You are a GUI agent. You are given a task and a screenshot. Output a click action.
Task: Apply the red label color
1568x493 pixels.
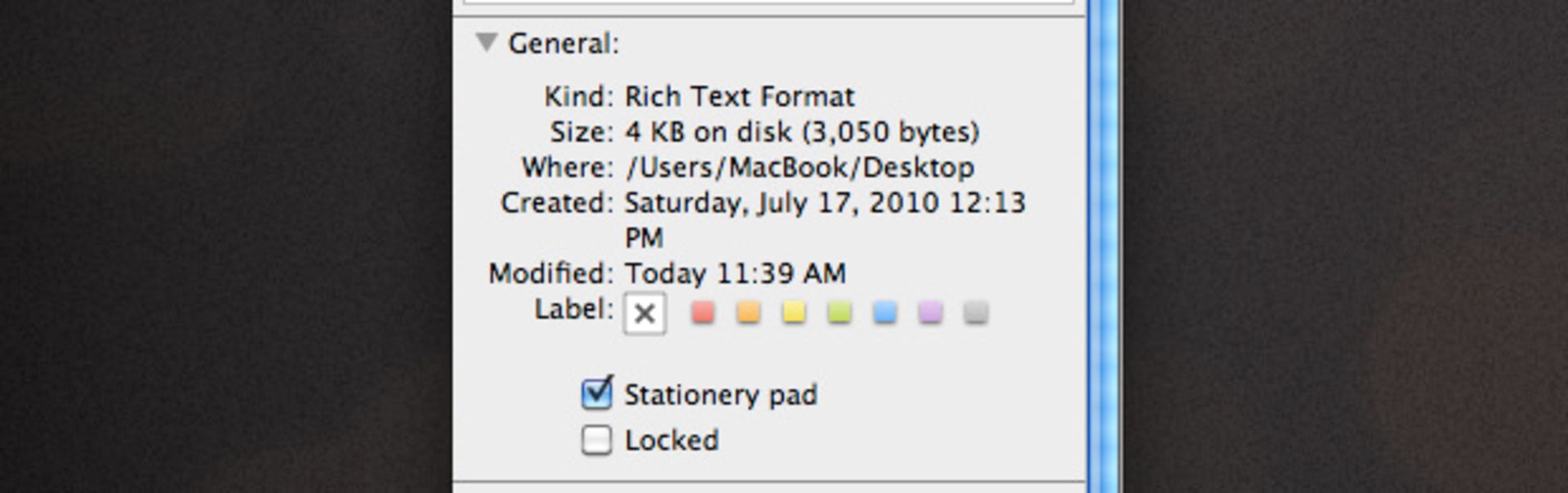[703, 312]
